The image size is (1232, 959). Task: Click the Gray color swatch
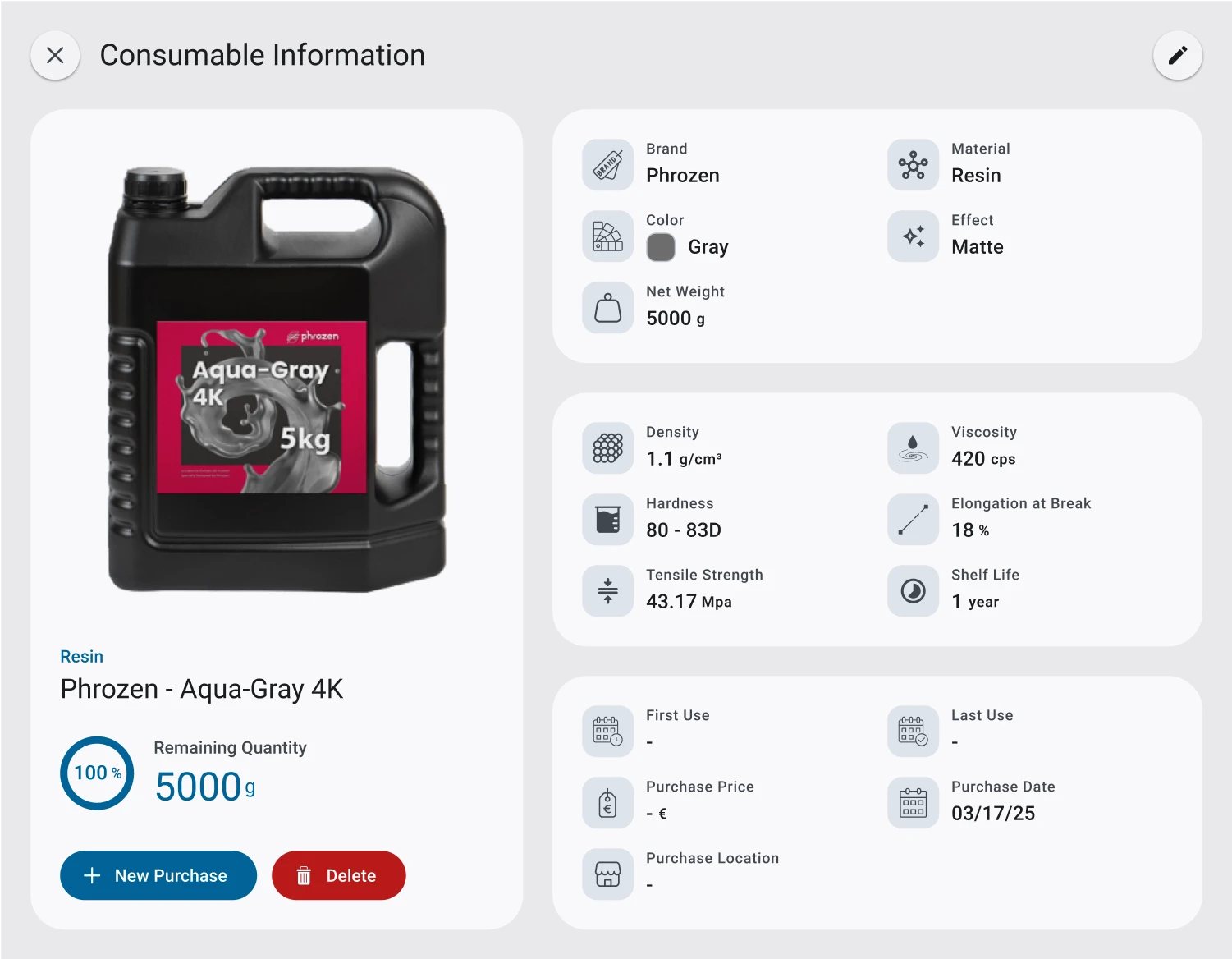click(x=661, y=247)
